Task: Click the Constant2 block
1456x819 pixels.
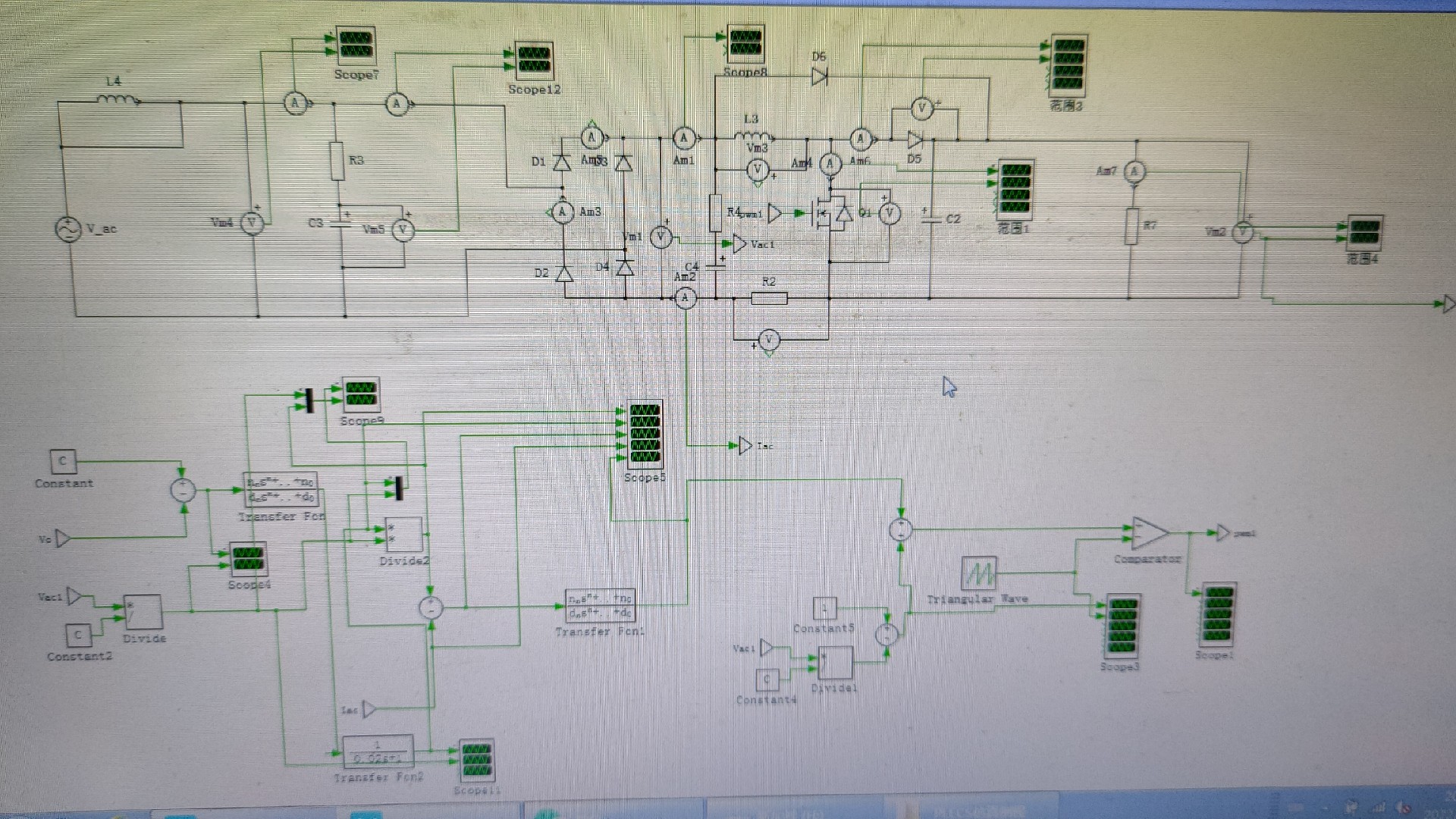Action: click(x=78, y=635)
